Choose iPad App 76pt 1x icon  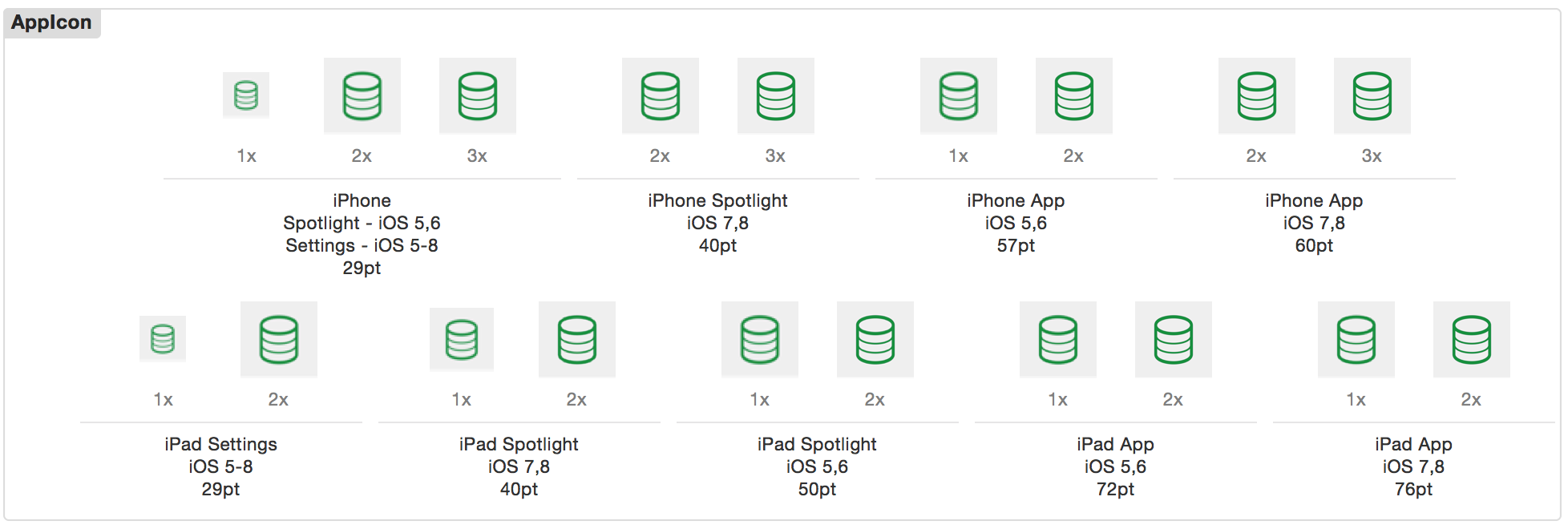(1356, 339)
